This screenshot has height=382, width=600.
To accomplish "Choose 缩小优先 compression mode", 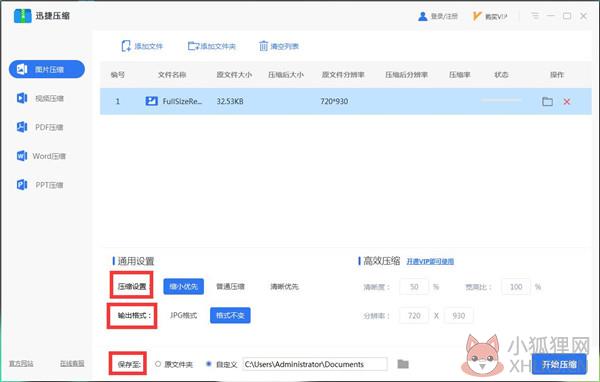I will tap(184, 286).
